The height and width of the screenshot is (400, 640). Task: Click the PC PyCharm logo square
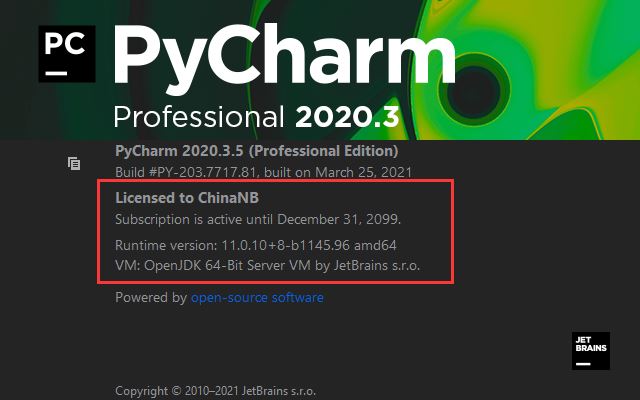point(67,54)
